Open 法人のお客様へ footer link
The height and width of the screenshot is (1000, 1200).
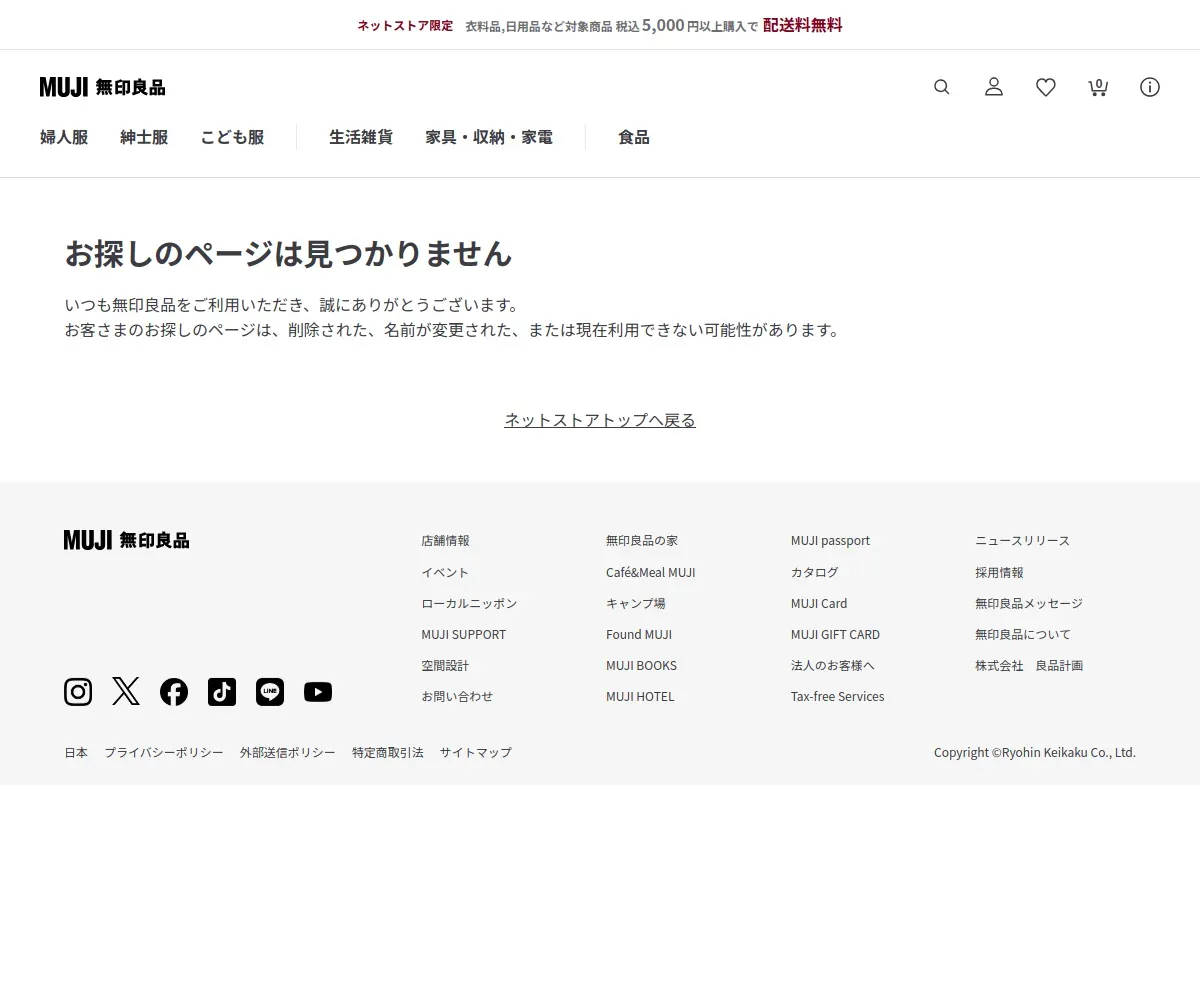[x=833, y=665]
